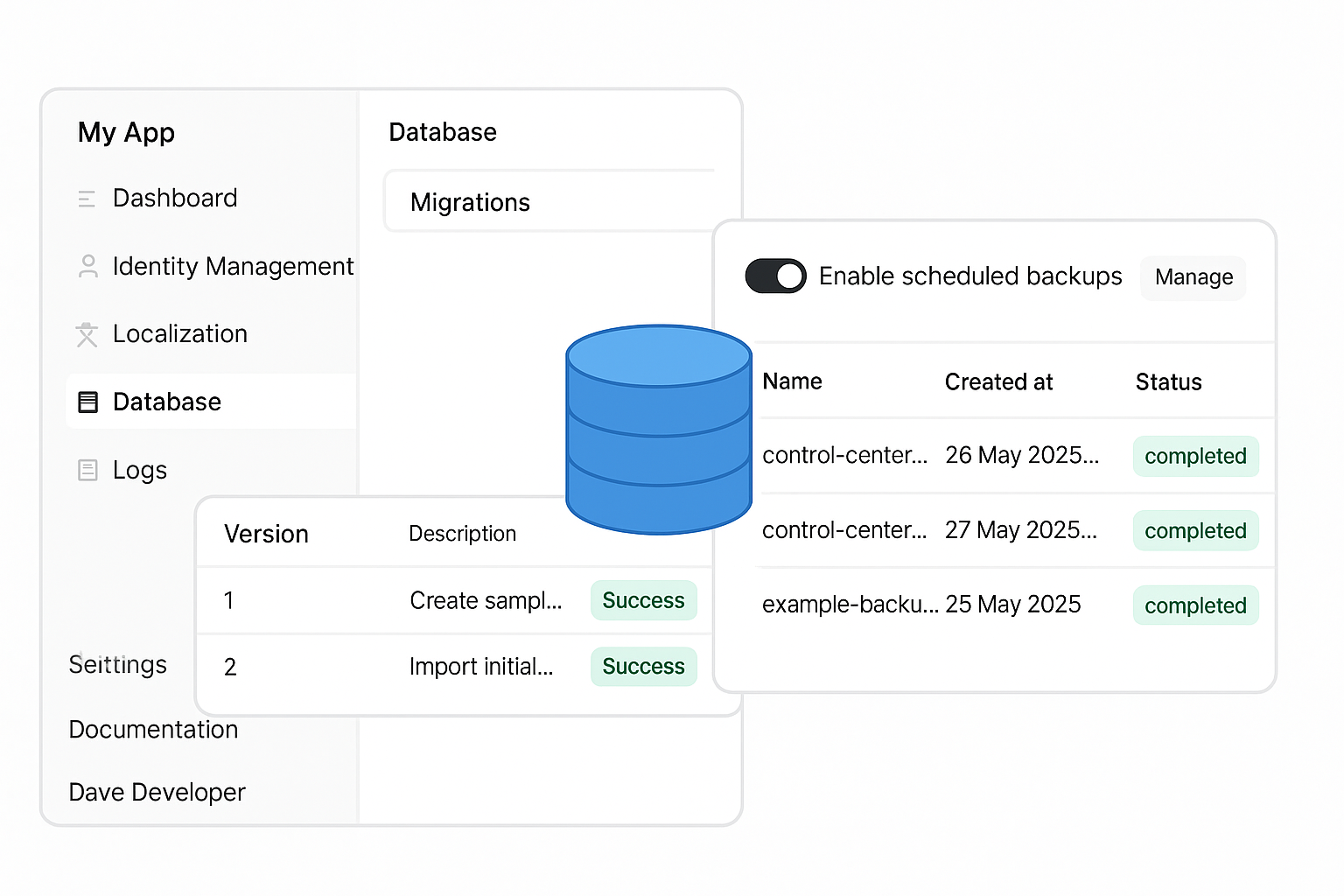Click Dave Developer user profile
This screenshot has height=896, width=1344.
157,793
